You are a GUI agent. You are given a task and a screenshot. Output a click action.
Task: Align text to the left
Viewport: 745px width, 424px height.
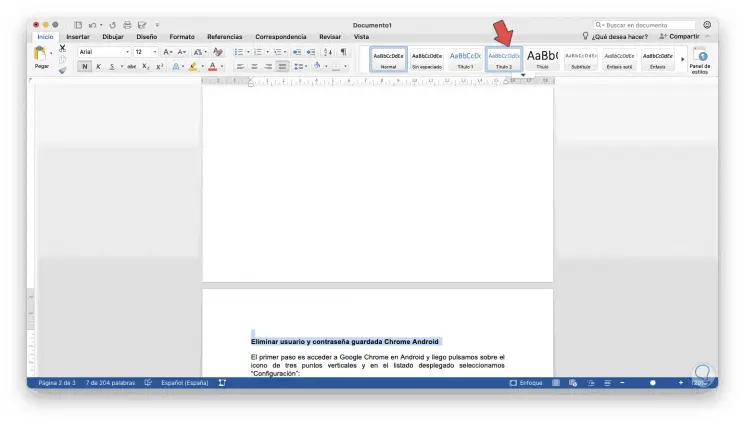tap(240, 67)
